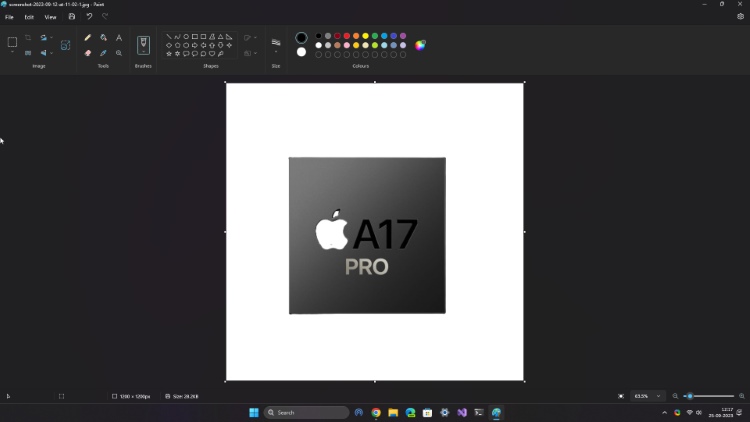Open the View menu
Image resolution: width=750 pixels, height=422 pixels.
50,17
